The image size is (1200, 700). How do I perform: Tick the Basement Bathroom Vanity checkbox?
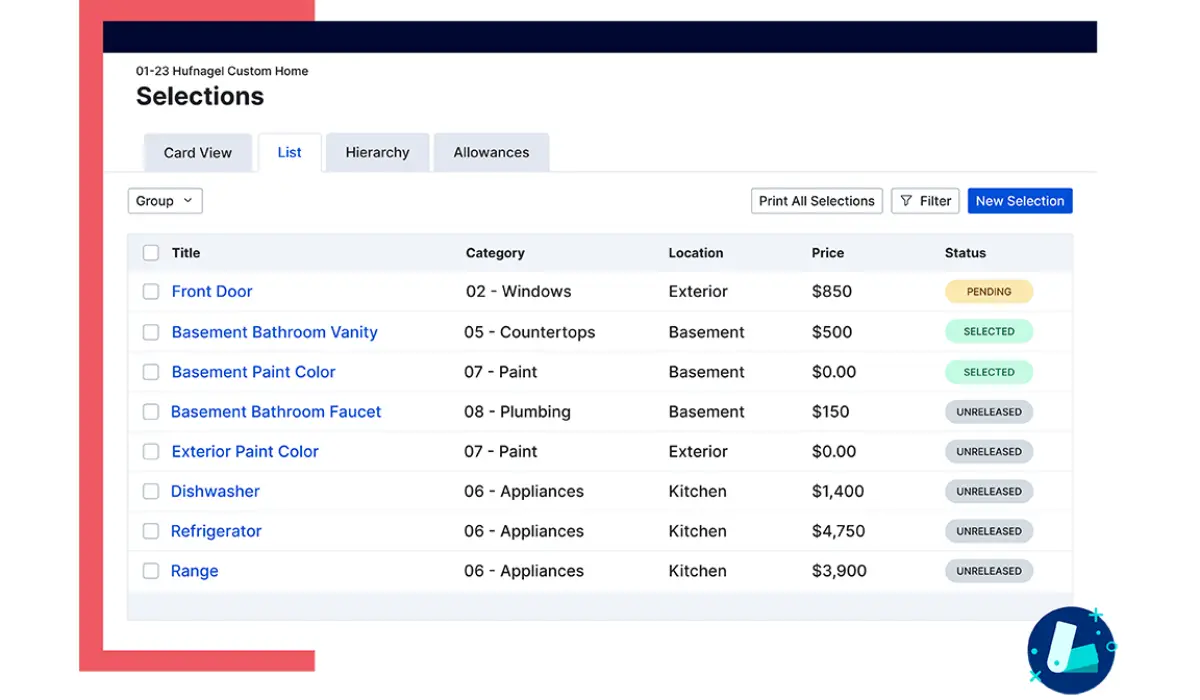point(151,332)
